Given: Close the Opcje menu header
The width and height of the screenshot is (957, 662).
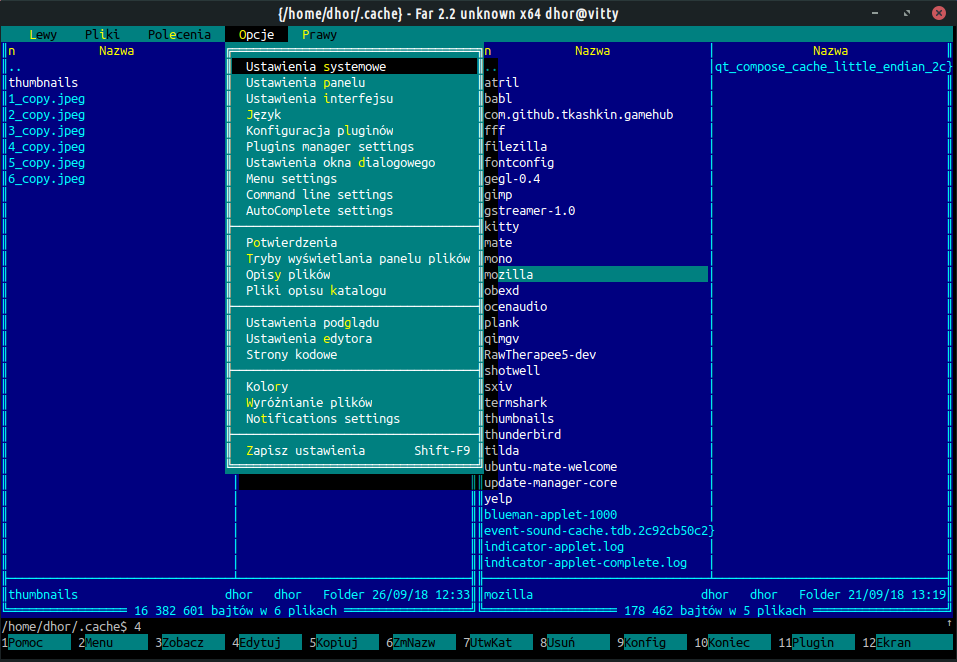Looking at the screenshot, I should click(x=256, y=35).
